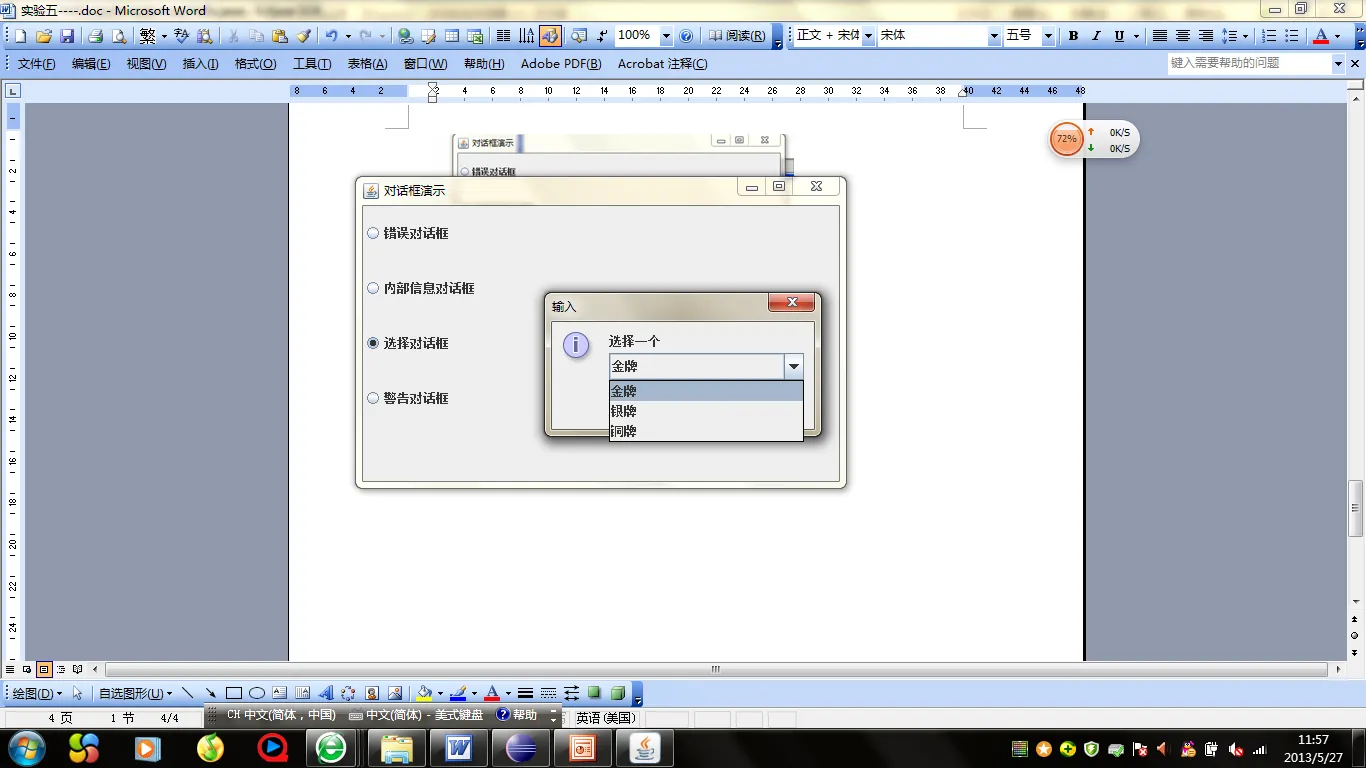The height and width of the screenshot is (768, 1366).
Task: Open the 自选图形 AutoShapes dropdown
Action: point(135,692)
